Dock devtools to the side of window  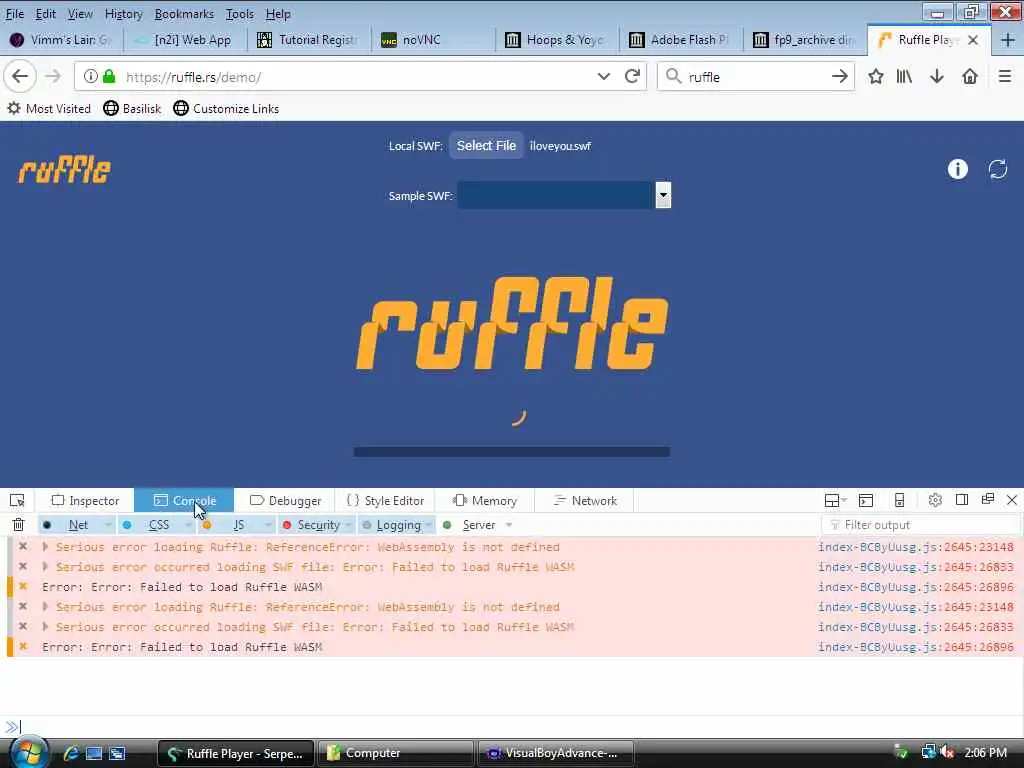pos(961,500)
